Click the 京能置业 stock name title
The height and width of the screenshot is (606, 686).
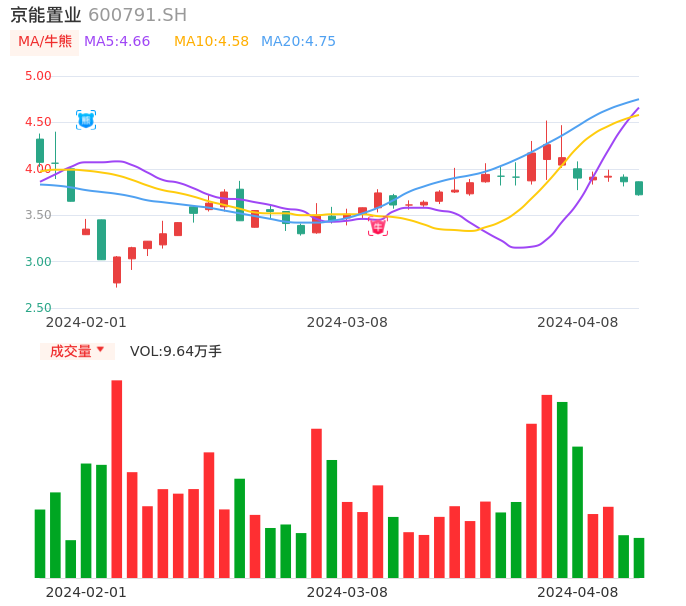(x=45, y=15)
